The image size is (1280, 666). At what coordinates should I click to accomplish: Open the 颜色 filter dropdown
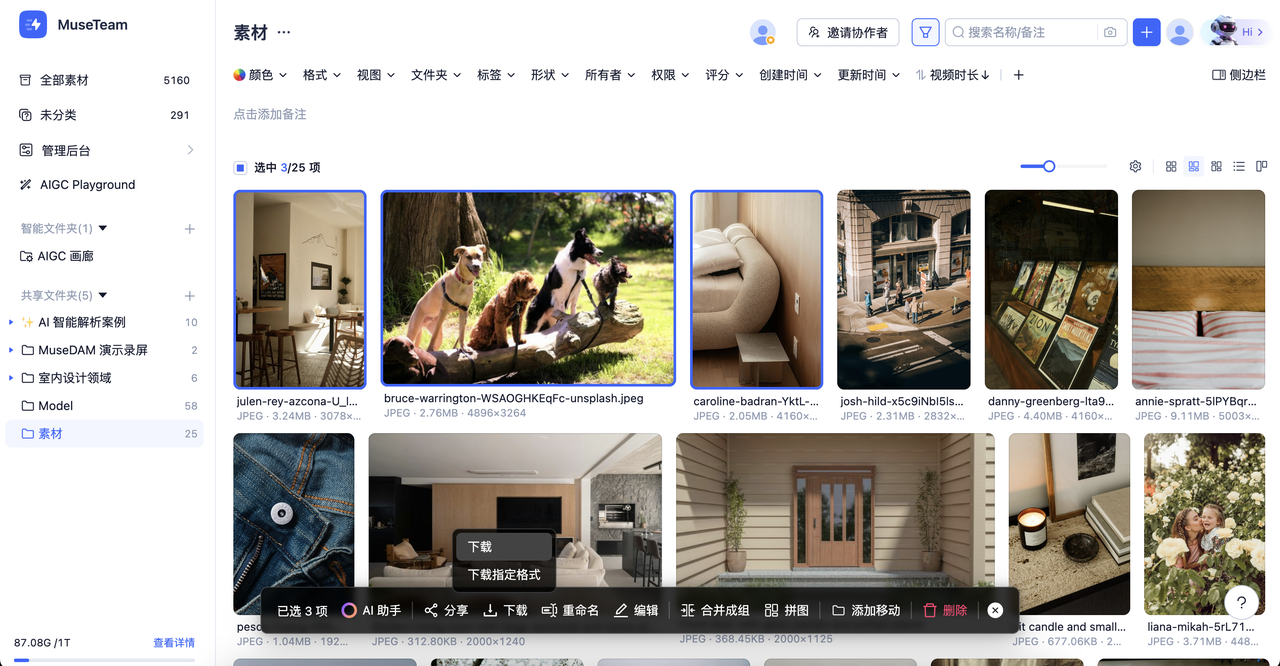click(260, 74)
